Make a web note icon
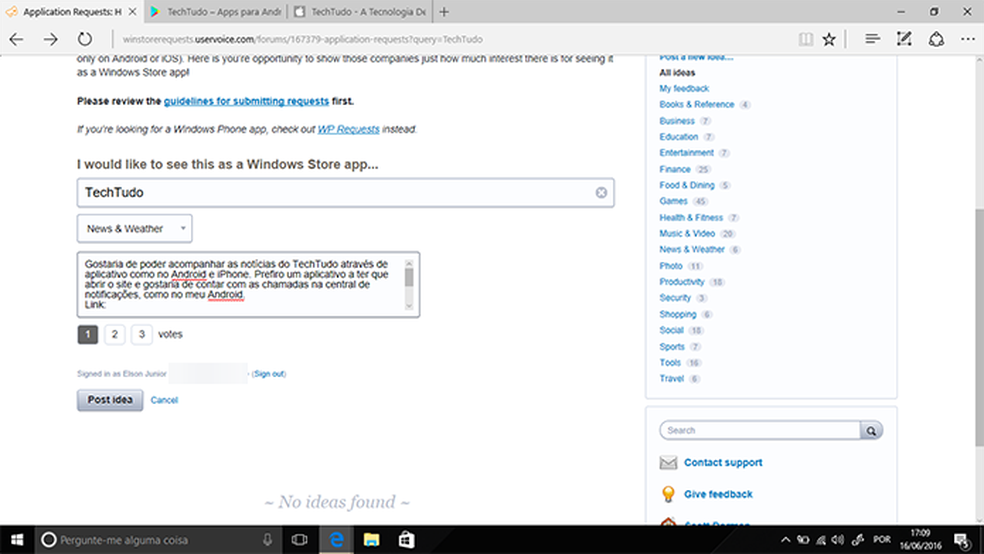This screenshot has height=554, width=984. (904, 39)
